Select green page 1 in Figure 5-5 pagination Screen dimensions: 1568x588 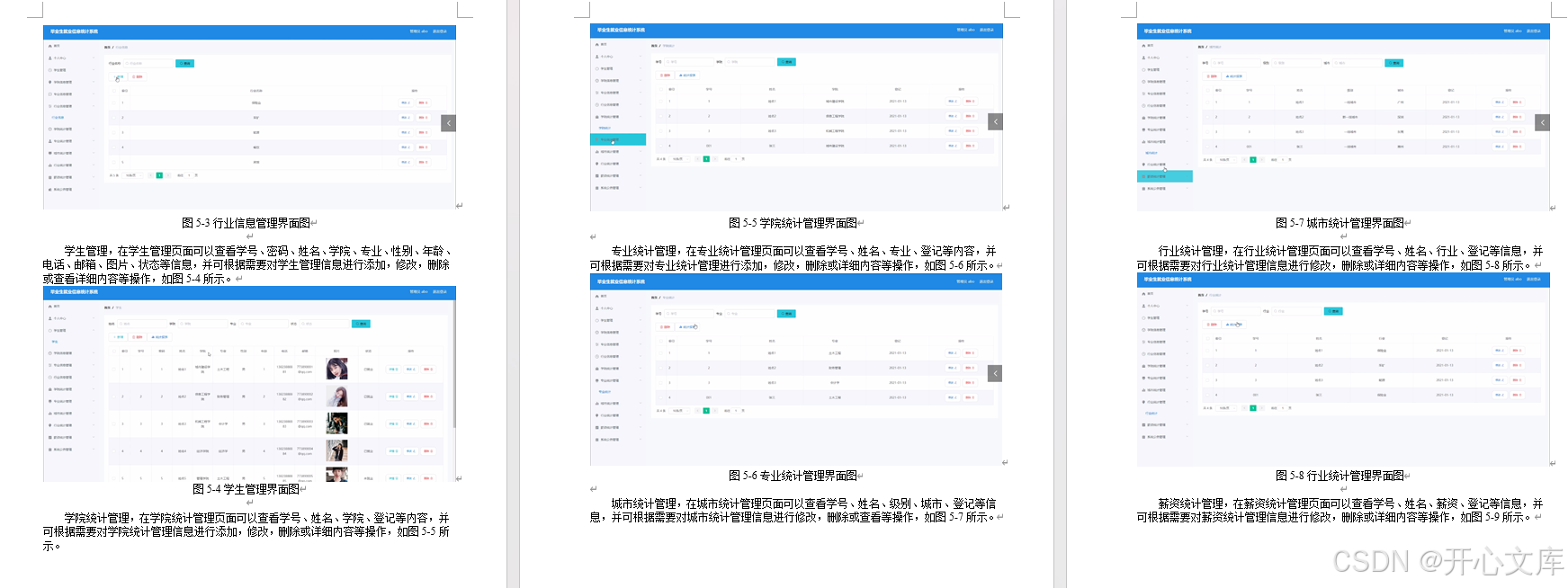[706, 159]
